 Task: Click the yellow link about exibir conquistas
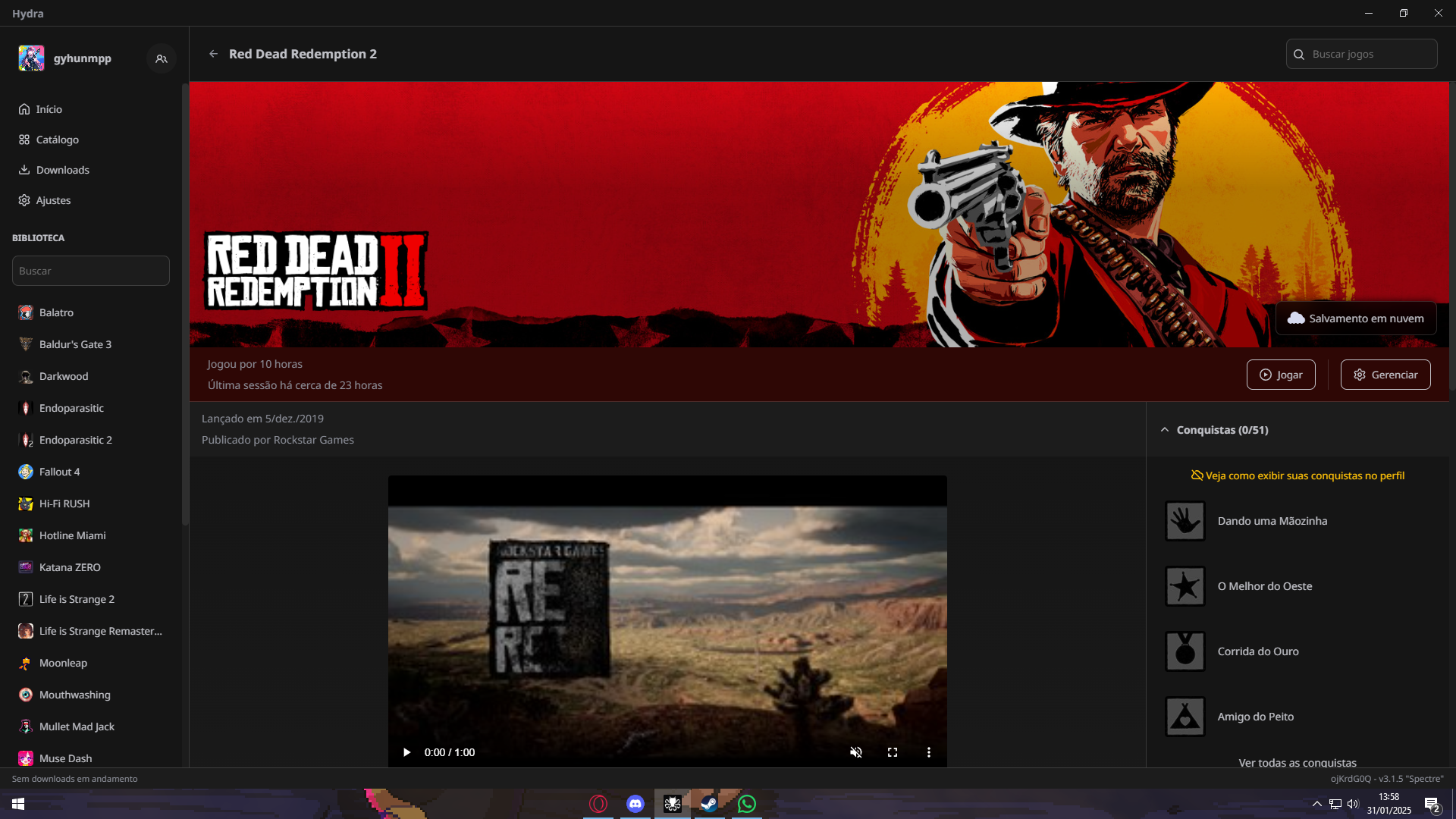pyautogui.click(x=1298, y=475)
